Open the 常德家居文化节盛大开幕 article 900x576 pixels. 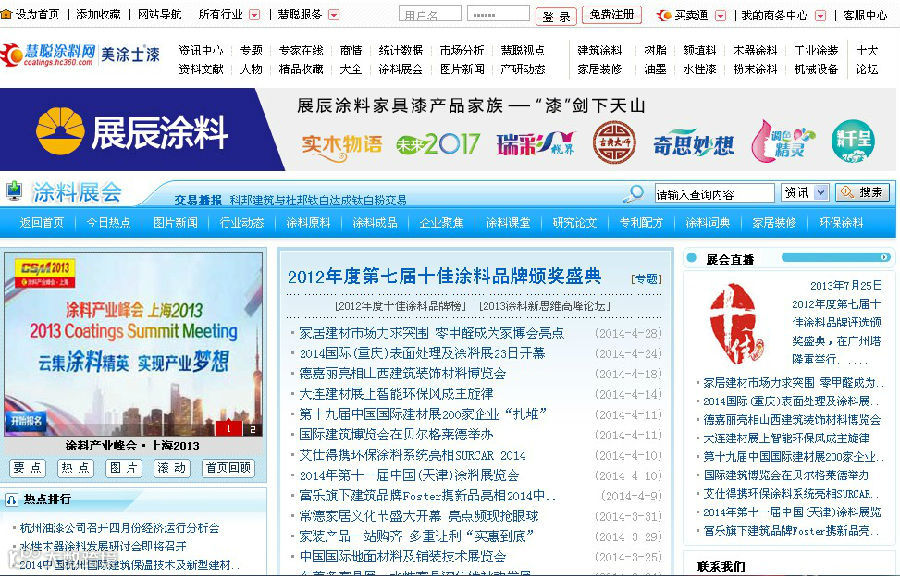[x=418, y=516]
